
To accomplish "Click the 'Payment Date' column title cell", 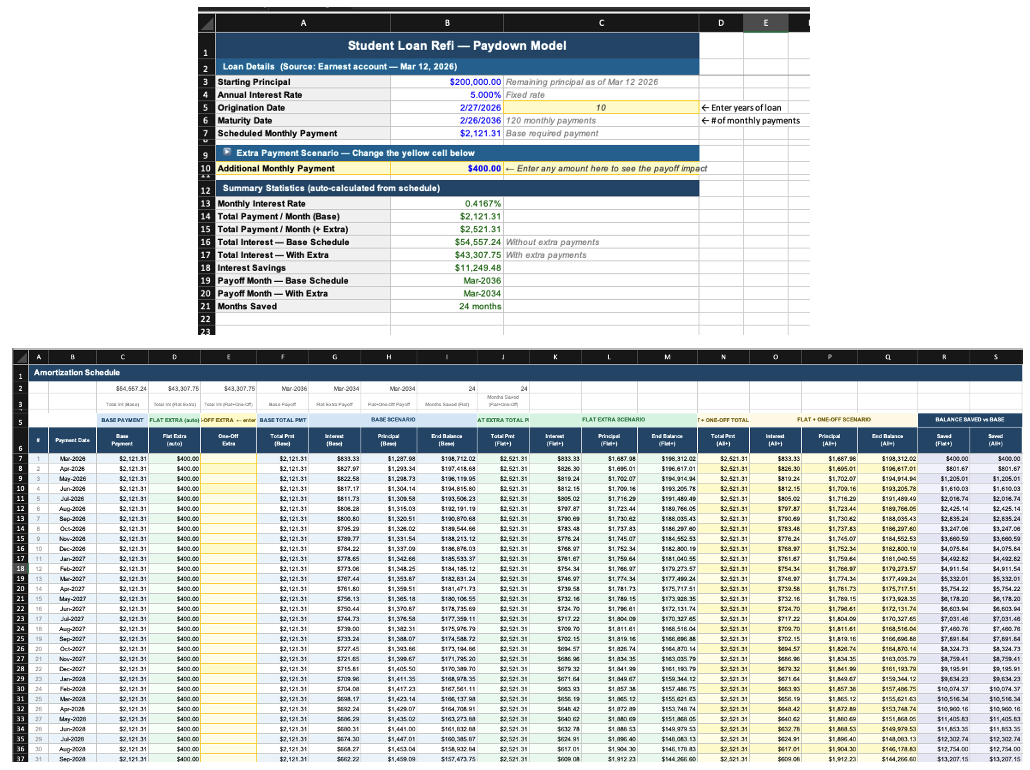I will (x=72, y=440).
